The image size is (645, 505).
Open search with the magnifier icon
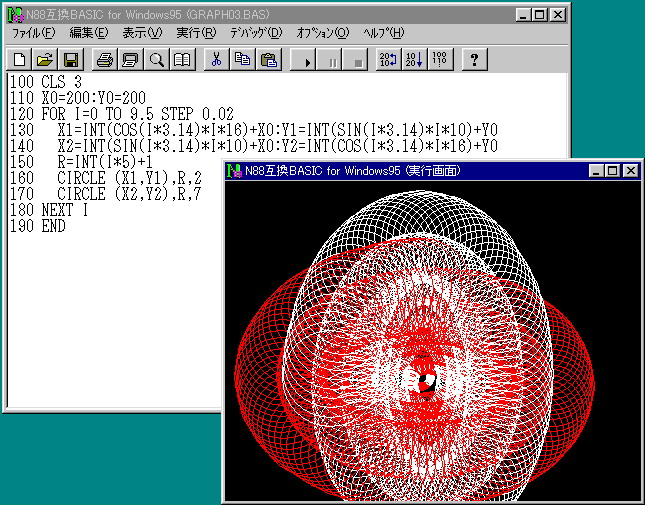[156, 60]
